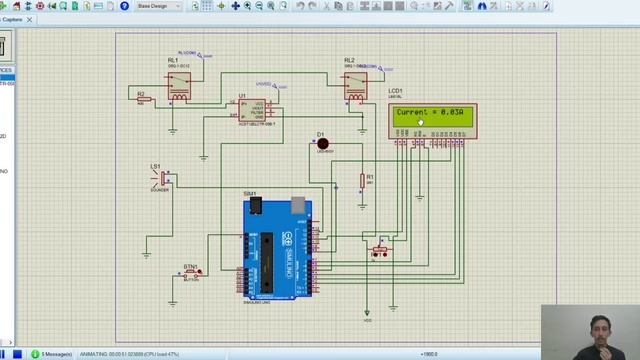The height and width of the screenshot is (360, 640).
Task: Click the Packaging Tool hammer icon
Action: [x=449, y=6]
